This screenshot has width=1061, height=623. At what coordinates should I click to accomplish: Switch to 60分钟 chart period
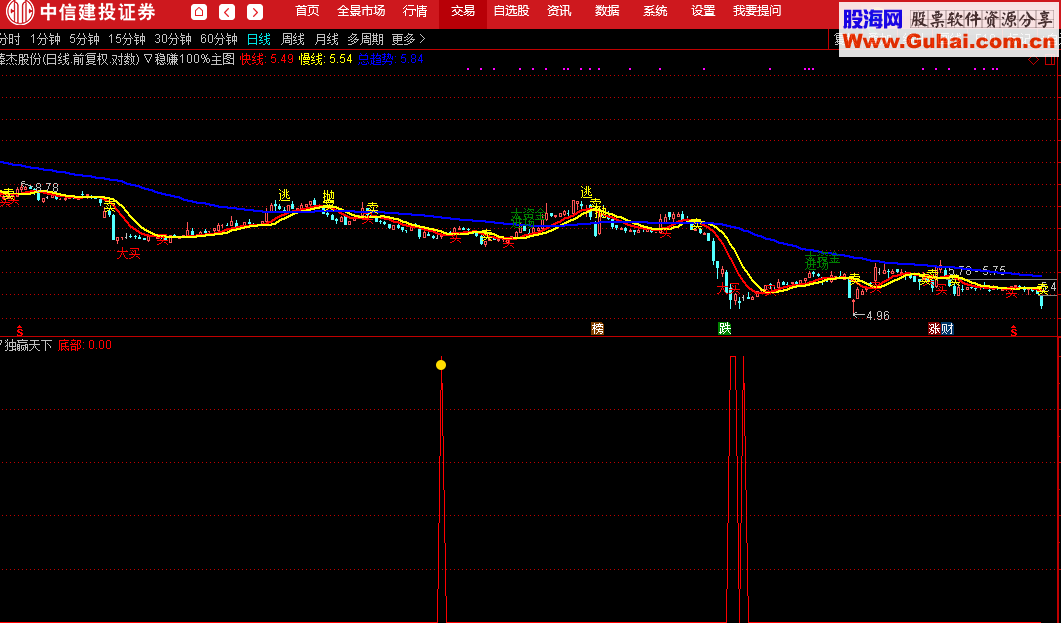pyautogui.click(x=219, y=39)
